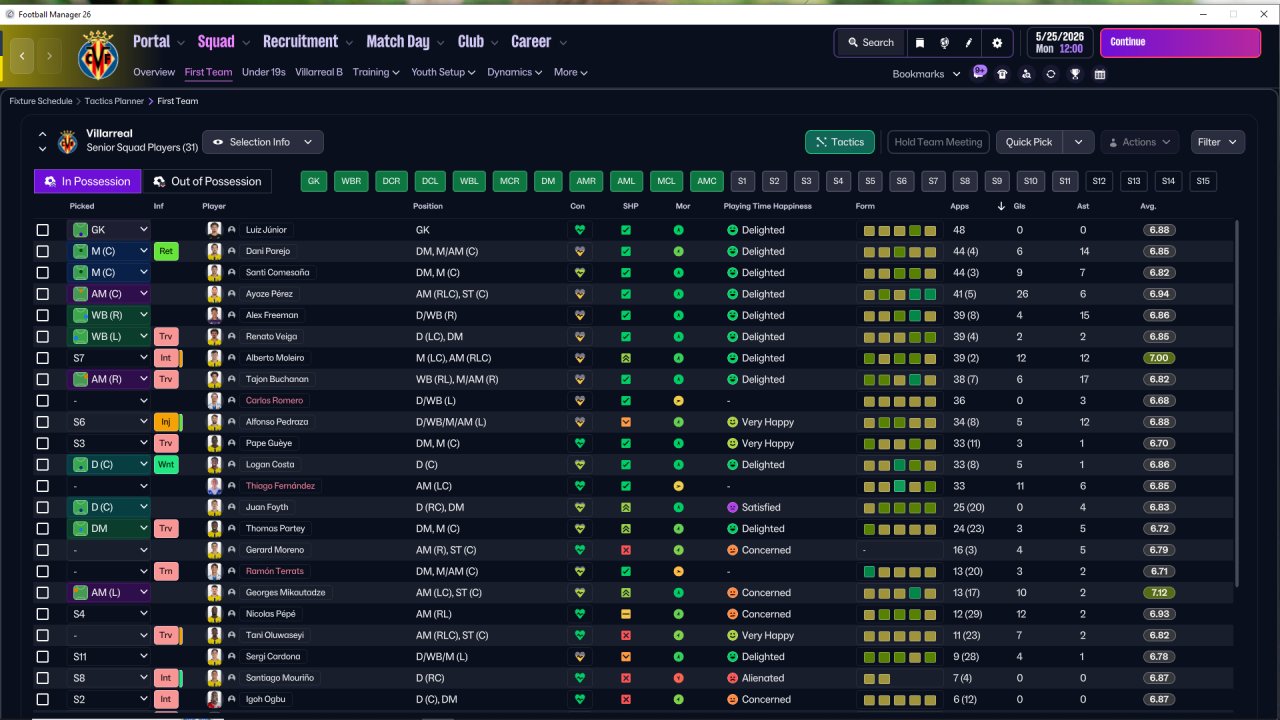Screen dimensions: 1280x720
Task: Open the Filter dropdown
Action: point(1217,142)
